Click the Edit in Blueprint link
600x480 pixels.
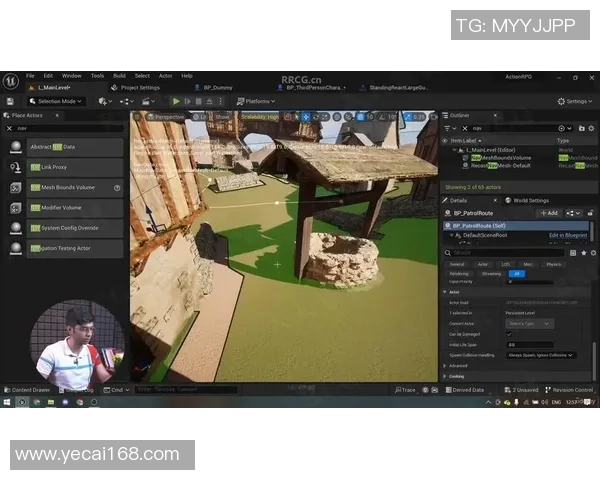[567, 234]
